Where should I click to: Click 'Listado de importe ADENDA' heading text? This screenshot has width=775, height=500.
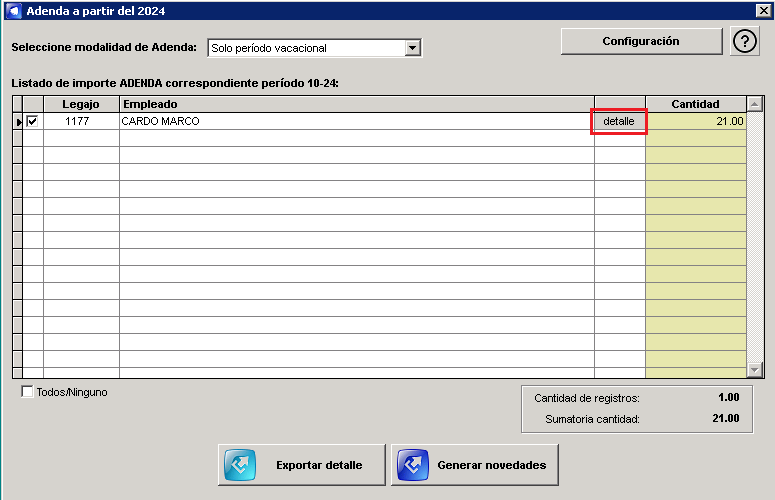coord(175,83)
